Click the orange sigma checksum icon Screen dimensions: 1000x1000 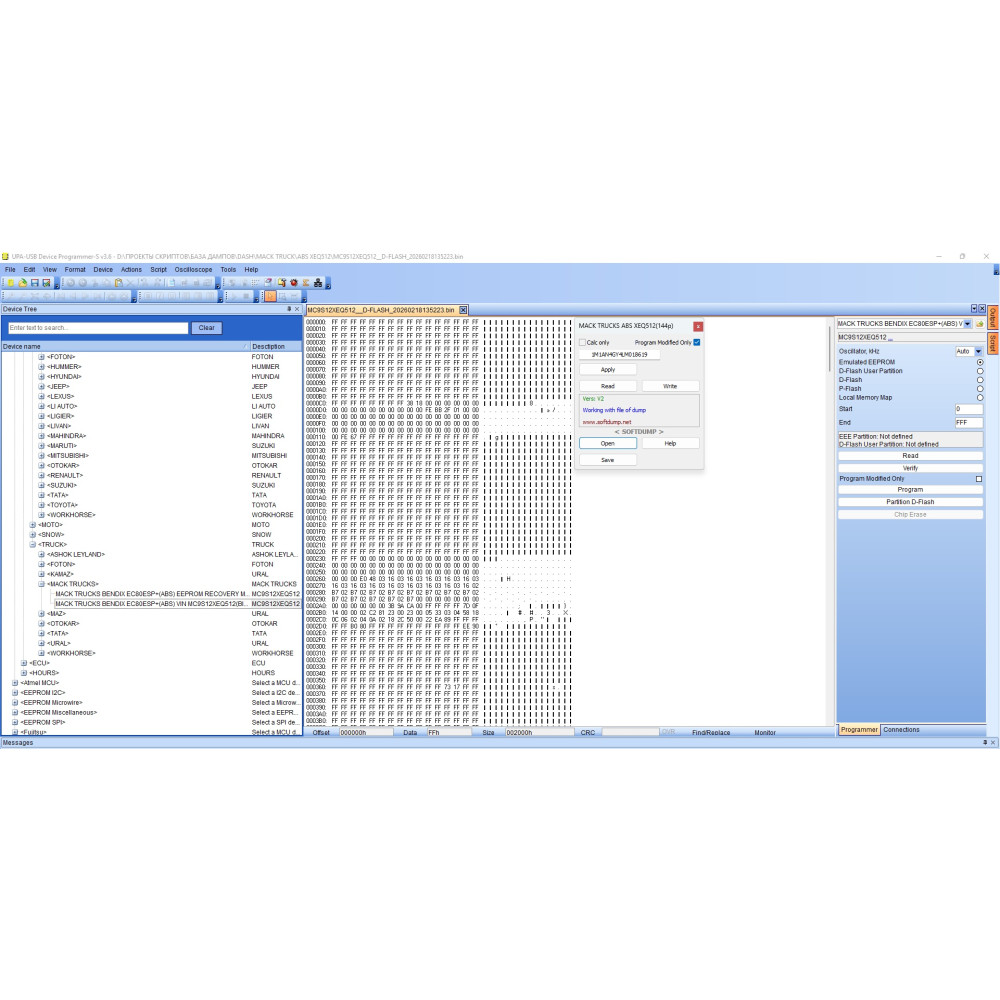[305, 283]
